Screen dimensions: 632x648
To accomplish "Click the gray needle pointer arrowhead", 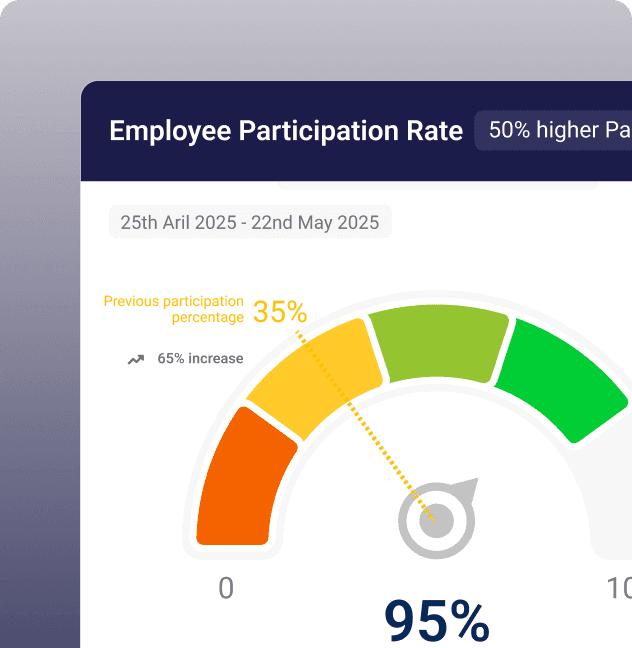I will [x=467, y=491].
